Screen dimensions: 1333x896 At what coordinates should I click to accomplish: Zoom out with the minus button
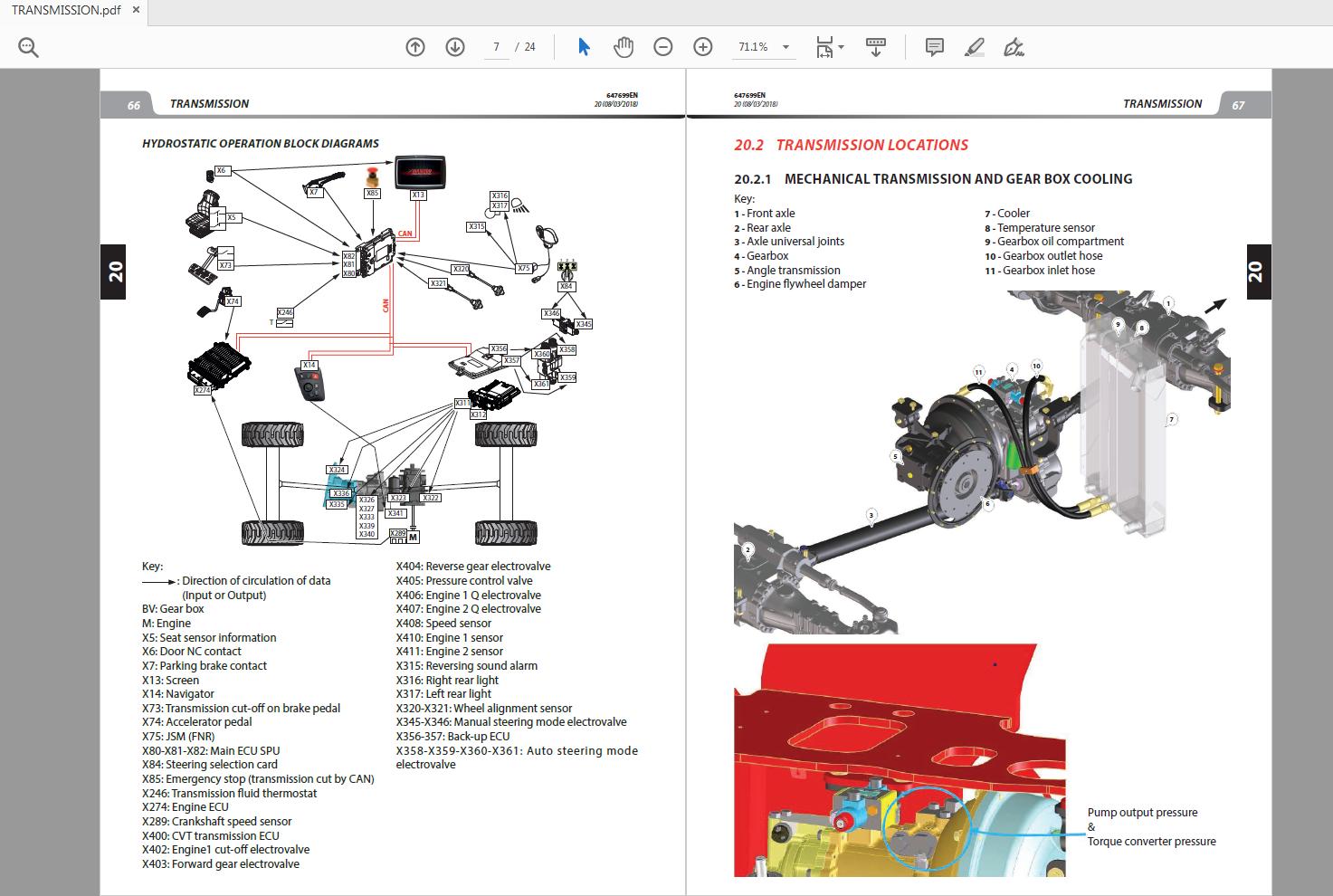(663, 47)
